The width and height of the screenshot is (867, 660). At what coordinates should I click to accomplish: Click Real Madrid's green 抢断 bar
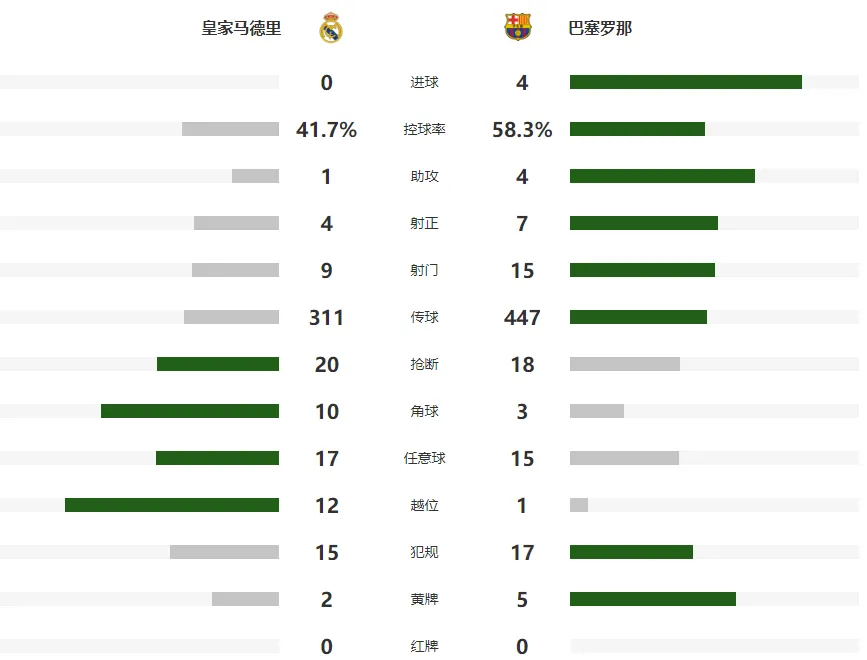(218, 364)
